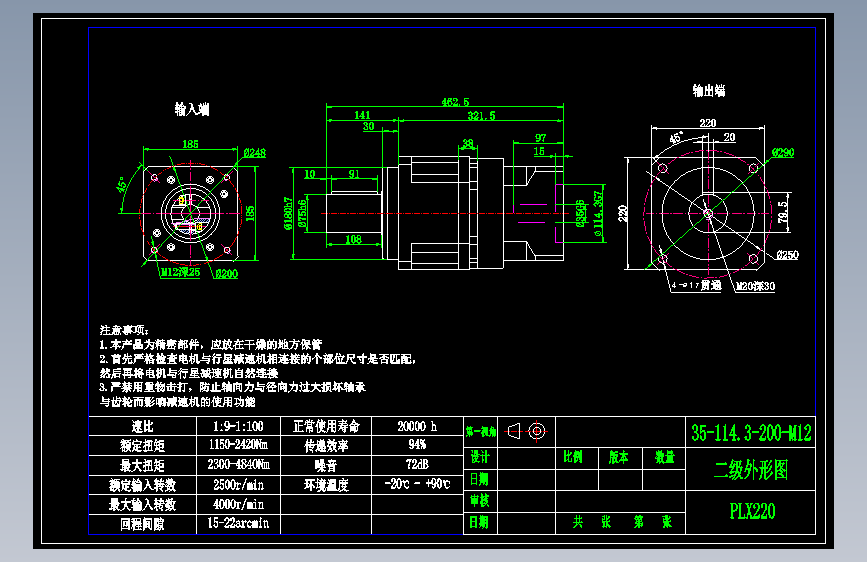The height and width of the screenshot is (562, 867).
Task: Select the 注意事项 notes heading
Action: [x=124, y=330]
